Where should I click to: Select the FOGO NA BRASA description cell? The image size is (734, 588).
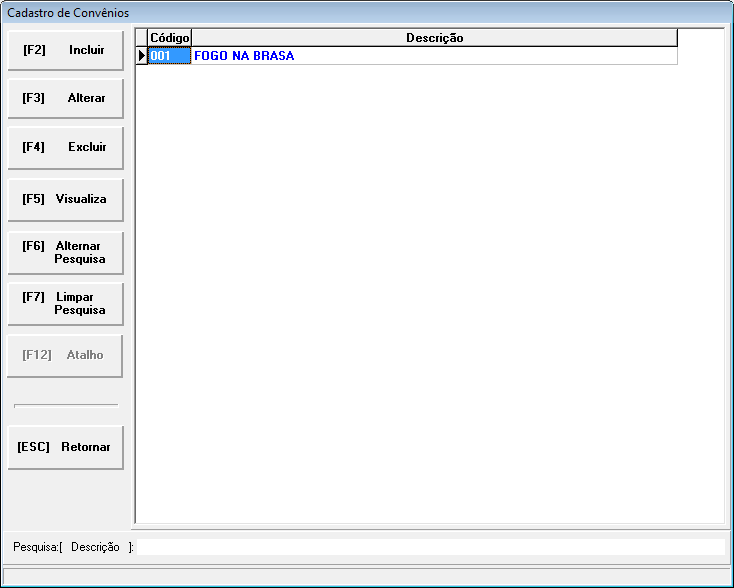[x=434, y=56]
